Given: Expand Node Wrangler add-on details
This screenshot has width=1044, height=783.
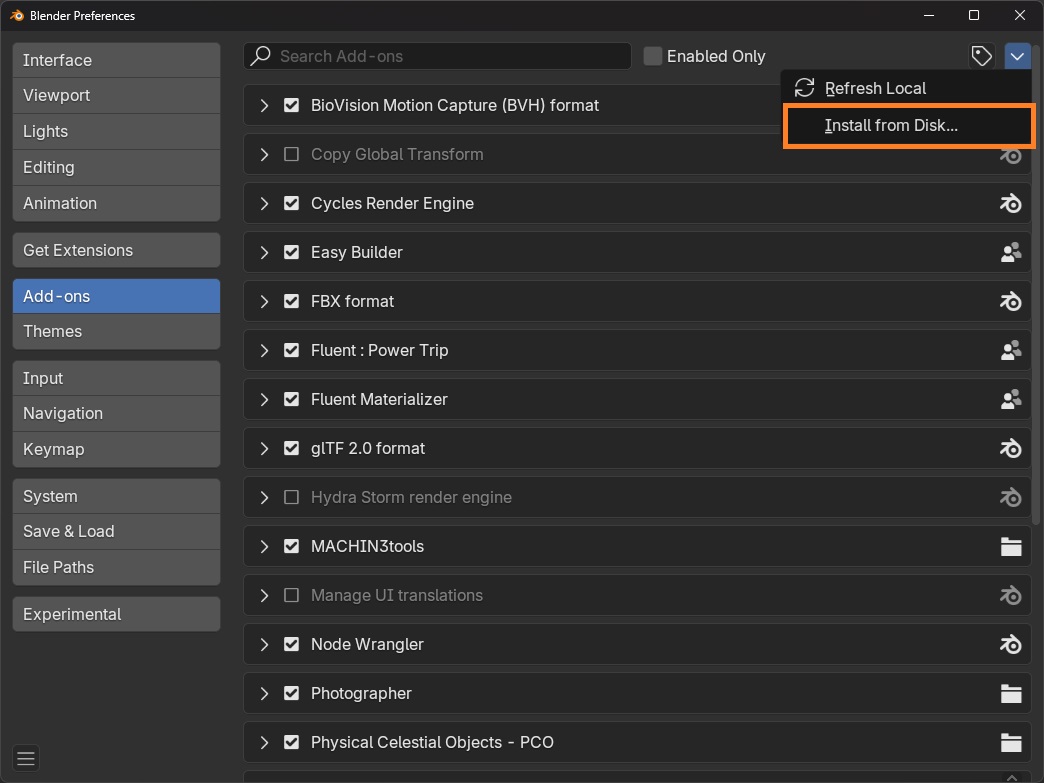Looking at the screenshot, I should tap(264, 645).
